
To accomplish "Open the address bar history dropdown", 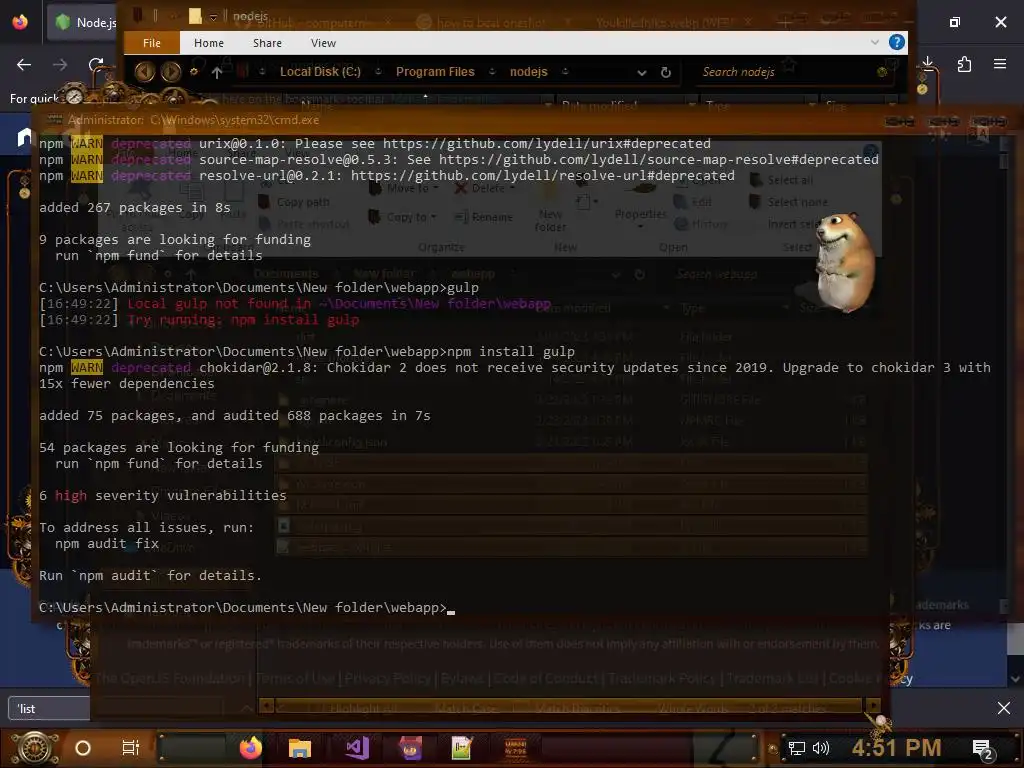I will (x=642, y=72).
